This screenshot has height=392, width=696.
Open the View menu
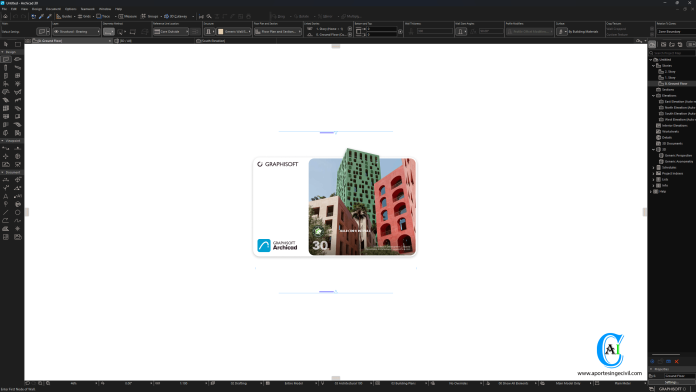coord(24,9)
